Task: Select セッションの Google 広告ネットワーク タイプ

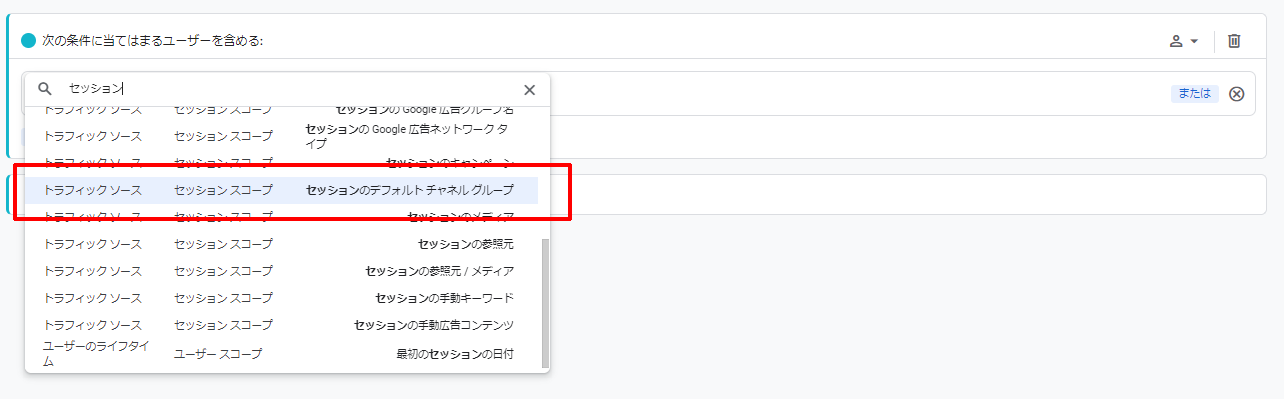Action: [282, 136]
